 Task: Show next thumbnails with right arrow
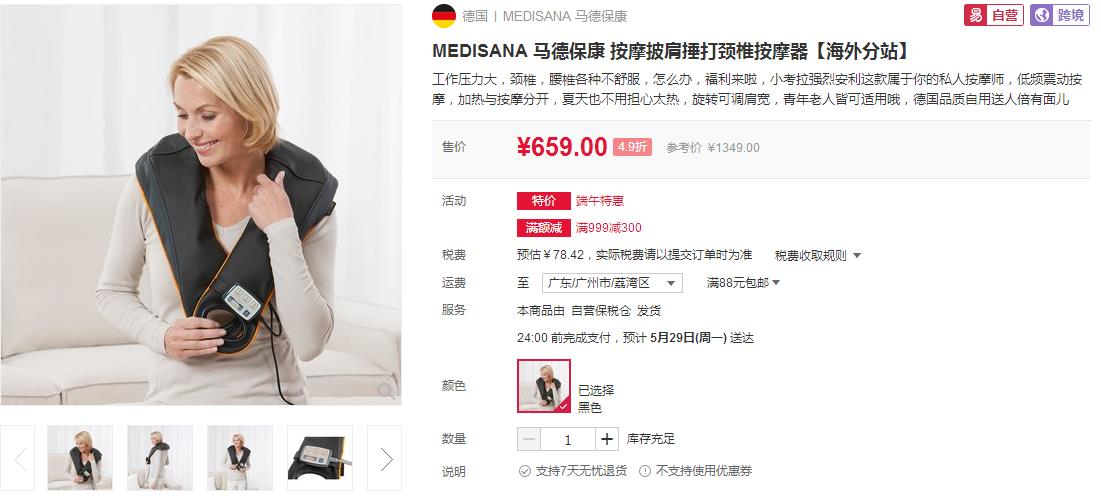pyautogui.click(x=385, y=458)
